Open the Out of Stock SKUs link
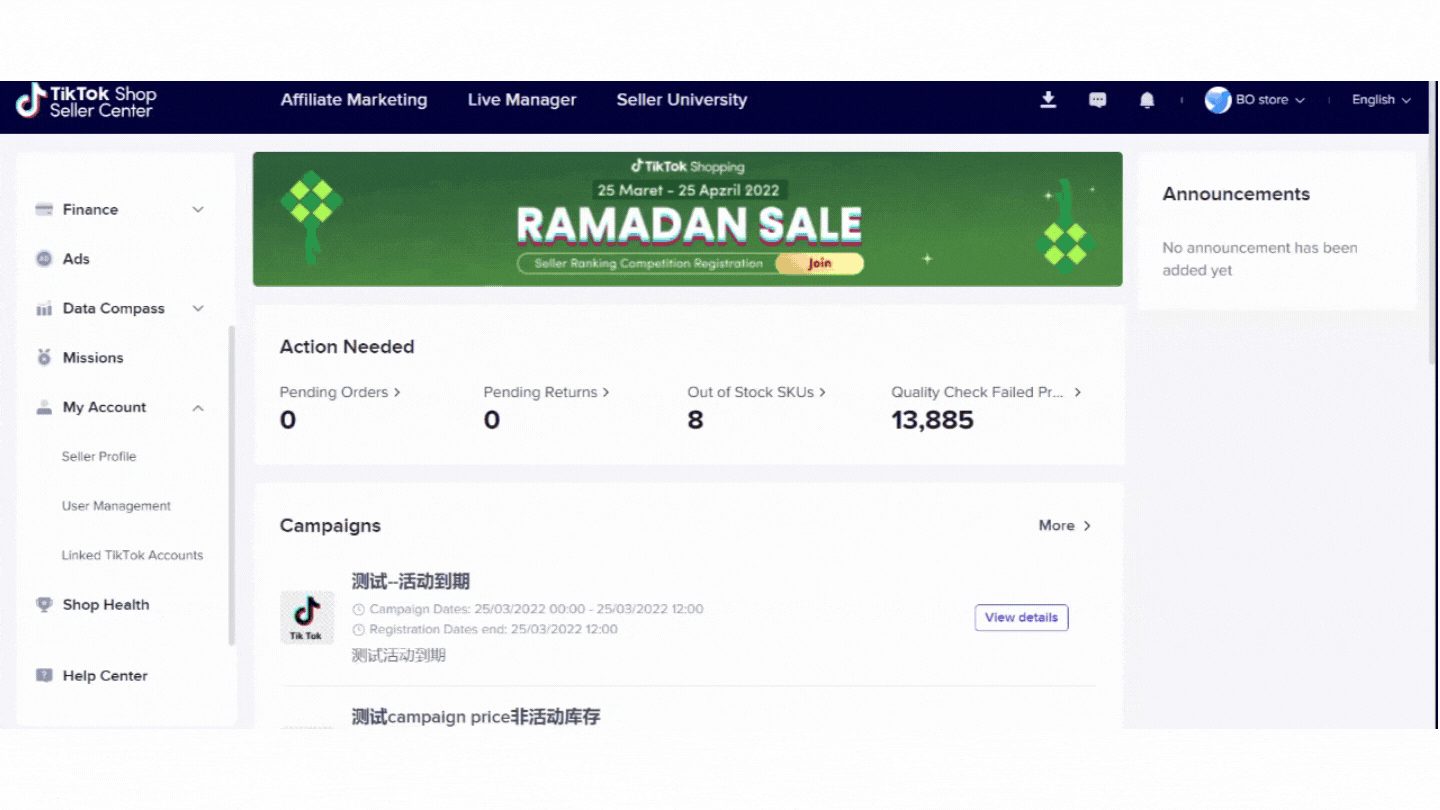The height and width of the screenshot is (810, 1440). coord(757,393)
